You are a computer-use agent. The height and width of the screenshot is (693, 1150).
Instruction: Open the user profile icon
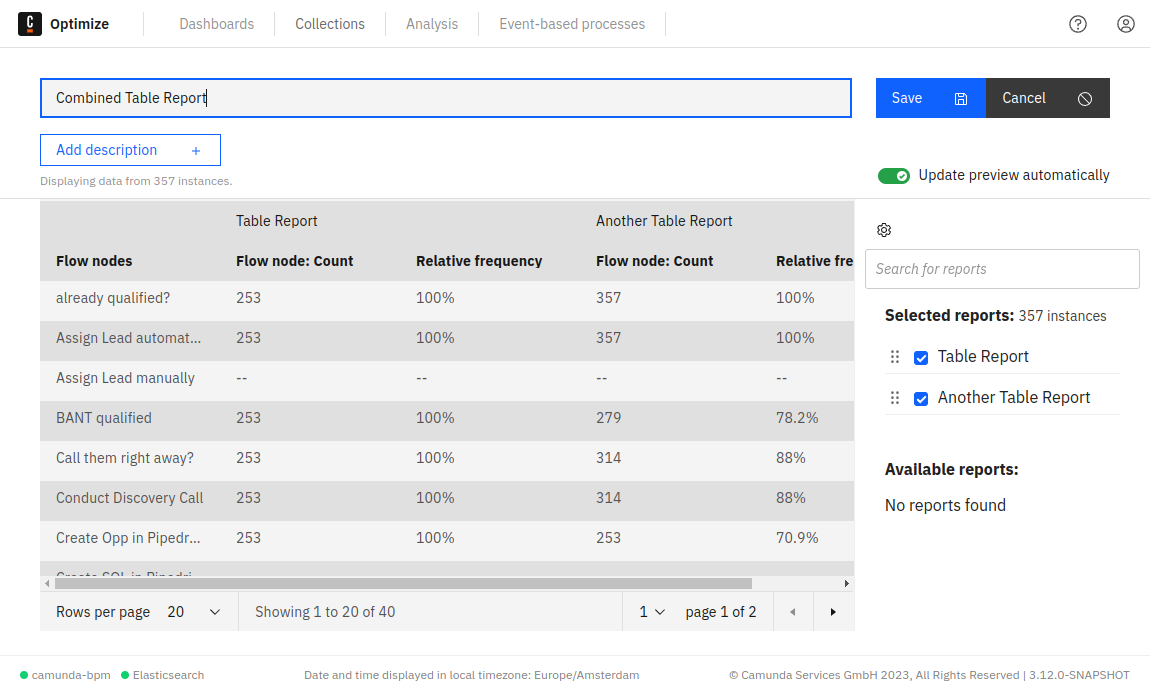click(1126, 23)
